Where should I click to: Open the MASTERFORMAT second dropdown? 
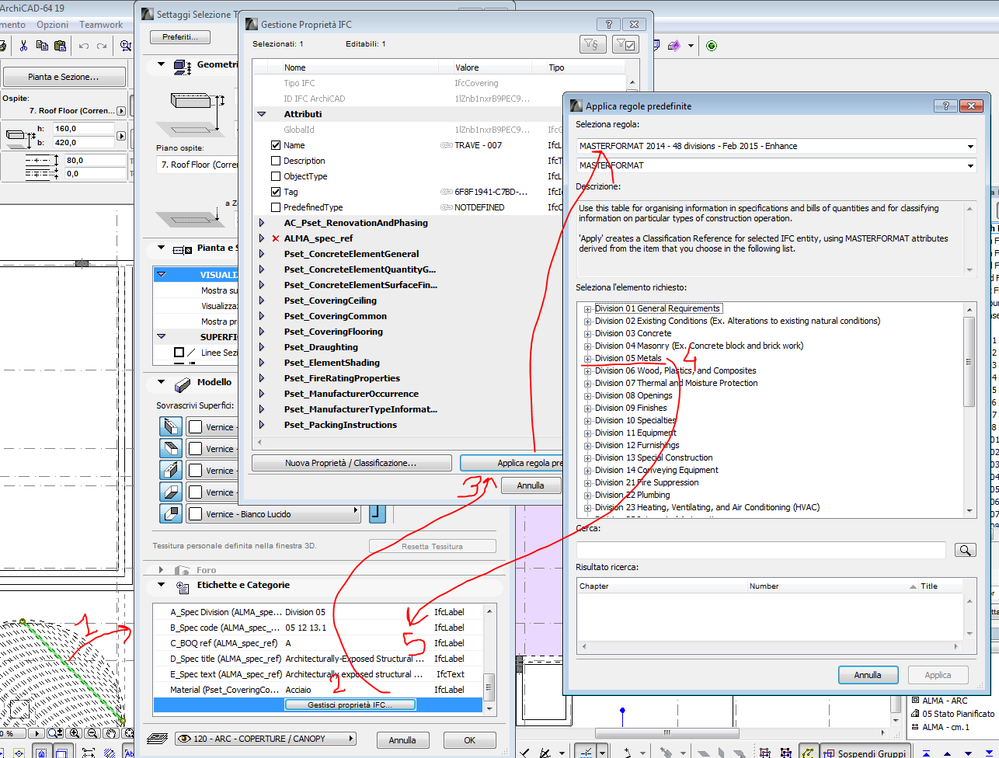pos(776,165)
